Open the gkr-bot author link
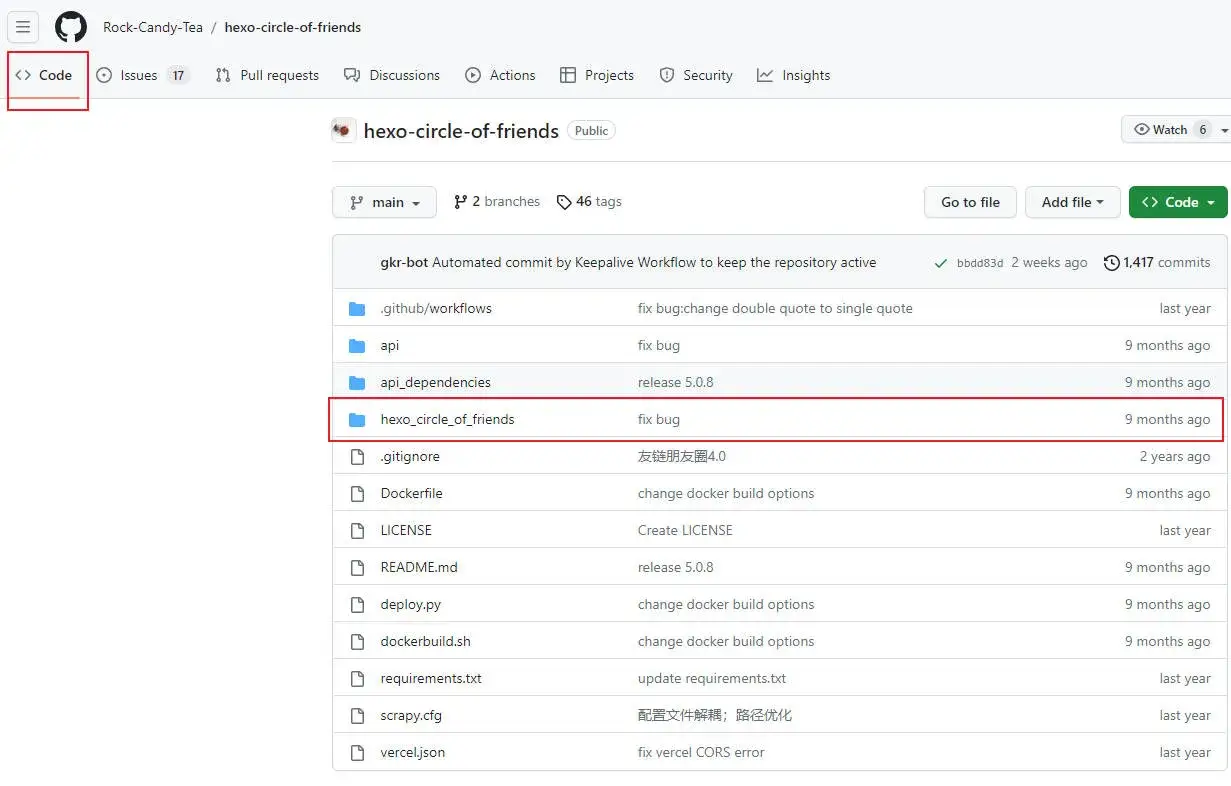 [404, 263]
